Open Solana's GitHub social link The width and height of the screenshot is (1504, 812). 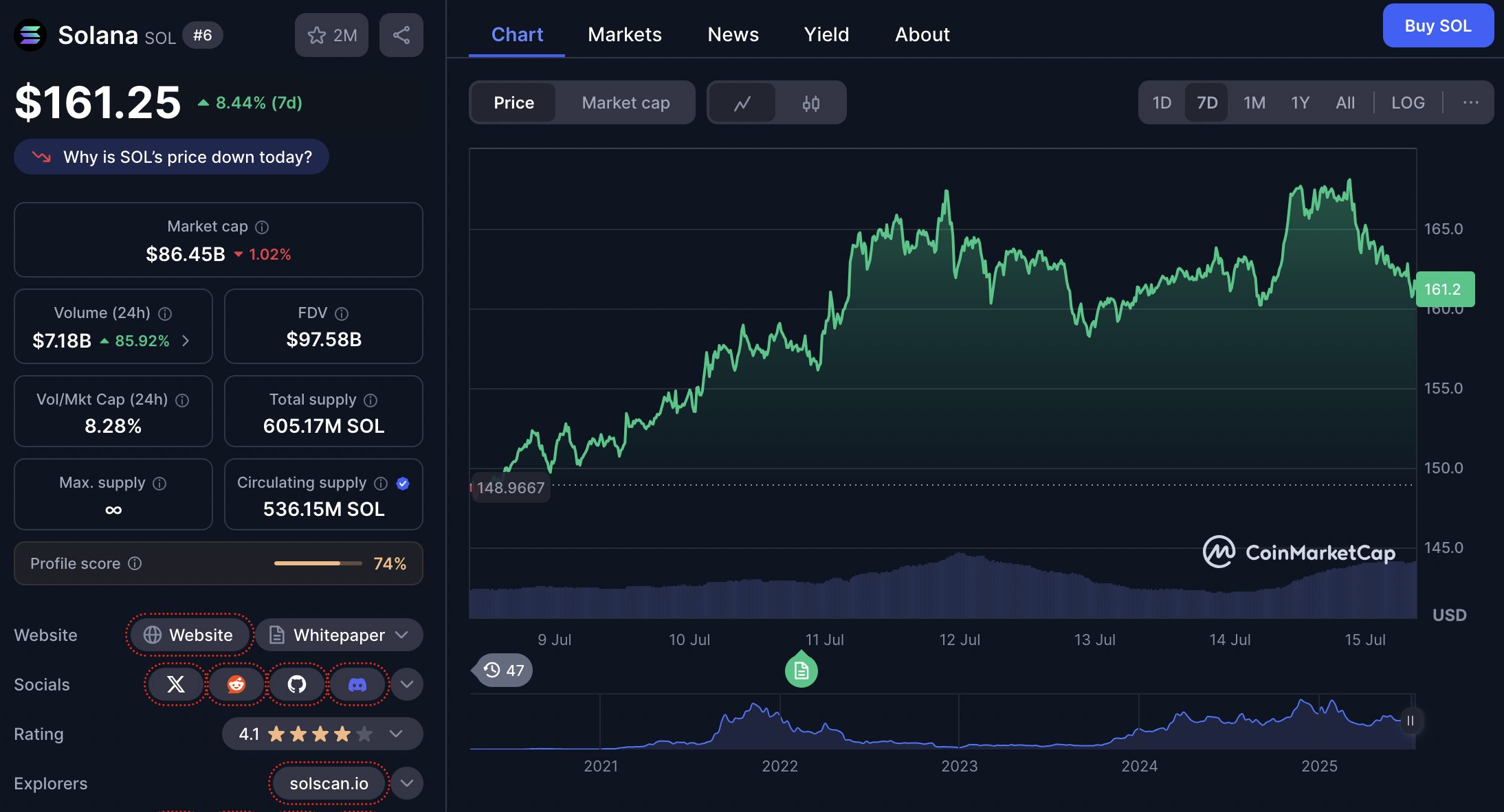(x=297, y=684)
